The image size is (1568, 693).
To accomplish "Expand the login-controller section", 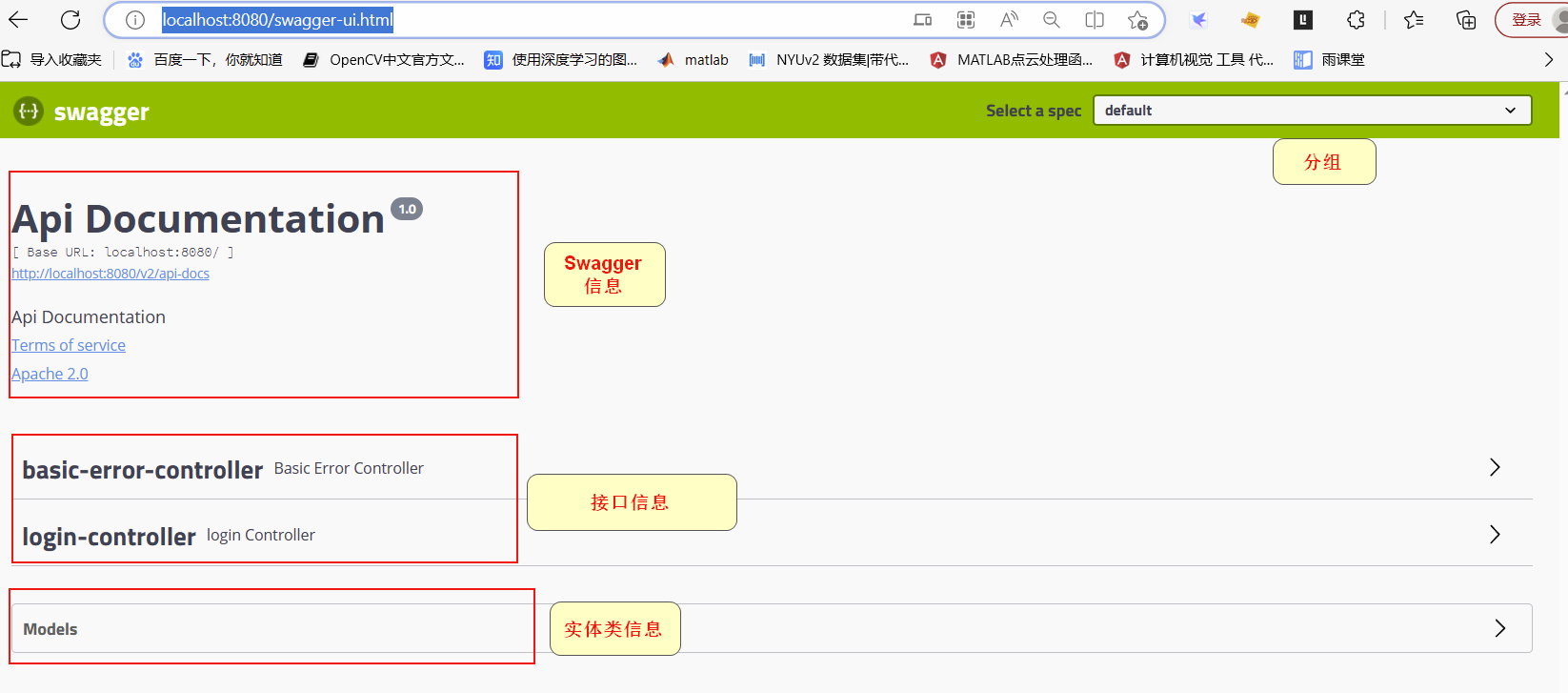I will [x=772, y=534].
